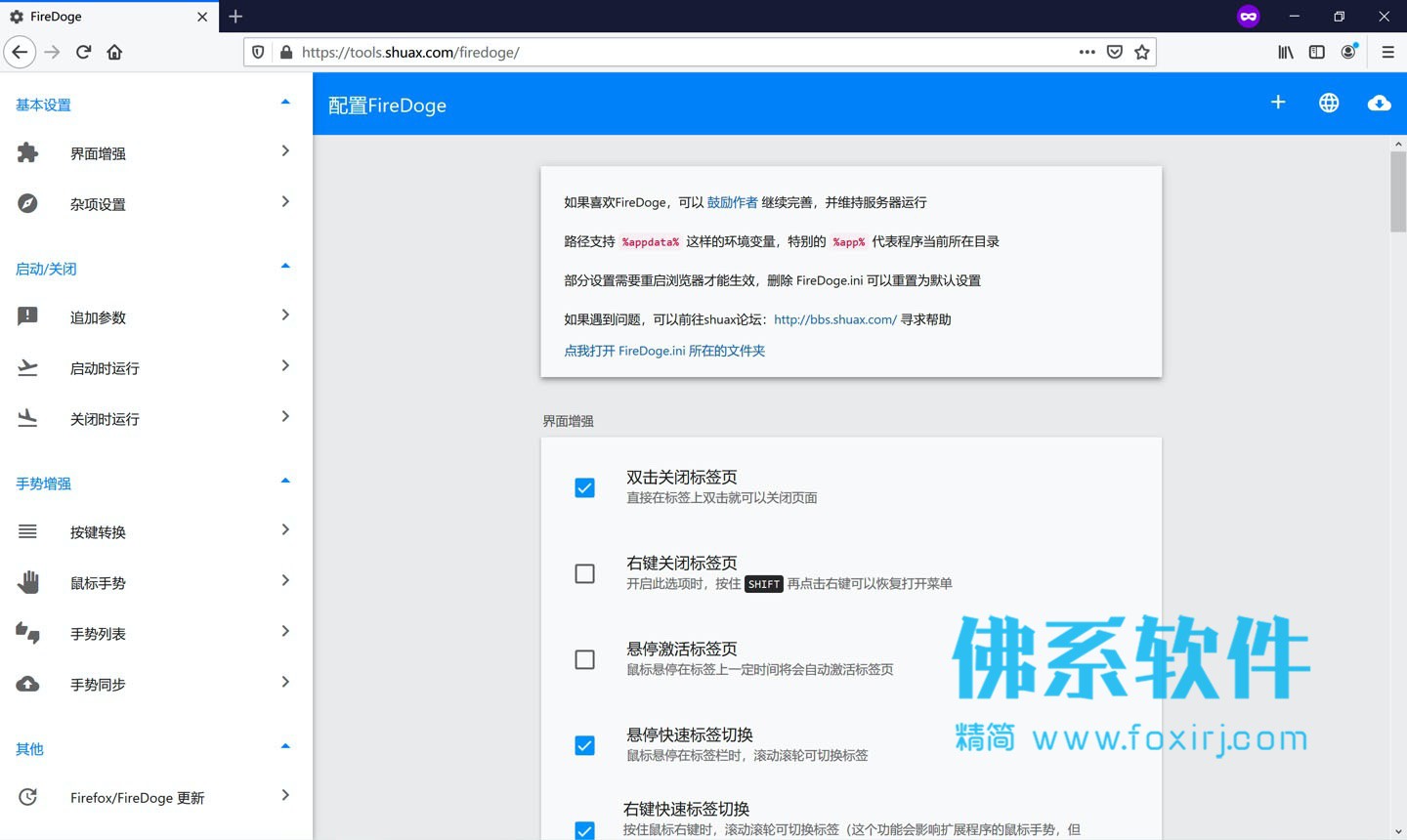The width and height of the screenshot is (1407, 840).
Task: Click the takeoff plane icon for 启动时运行
Action: [27, 367]
